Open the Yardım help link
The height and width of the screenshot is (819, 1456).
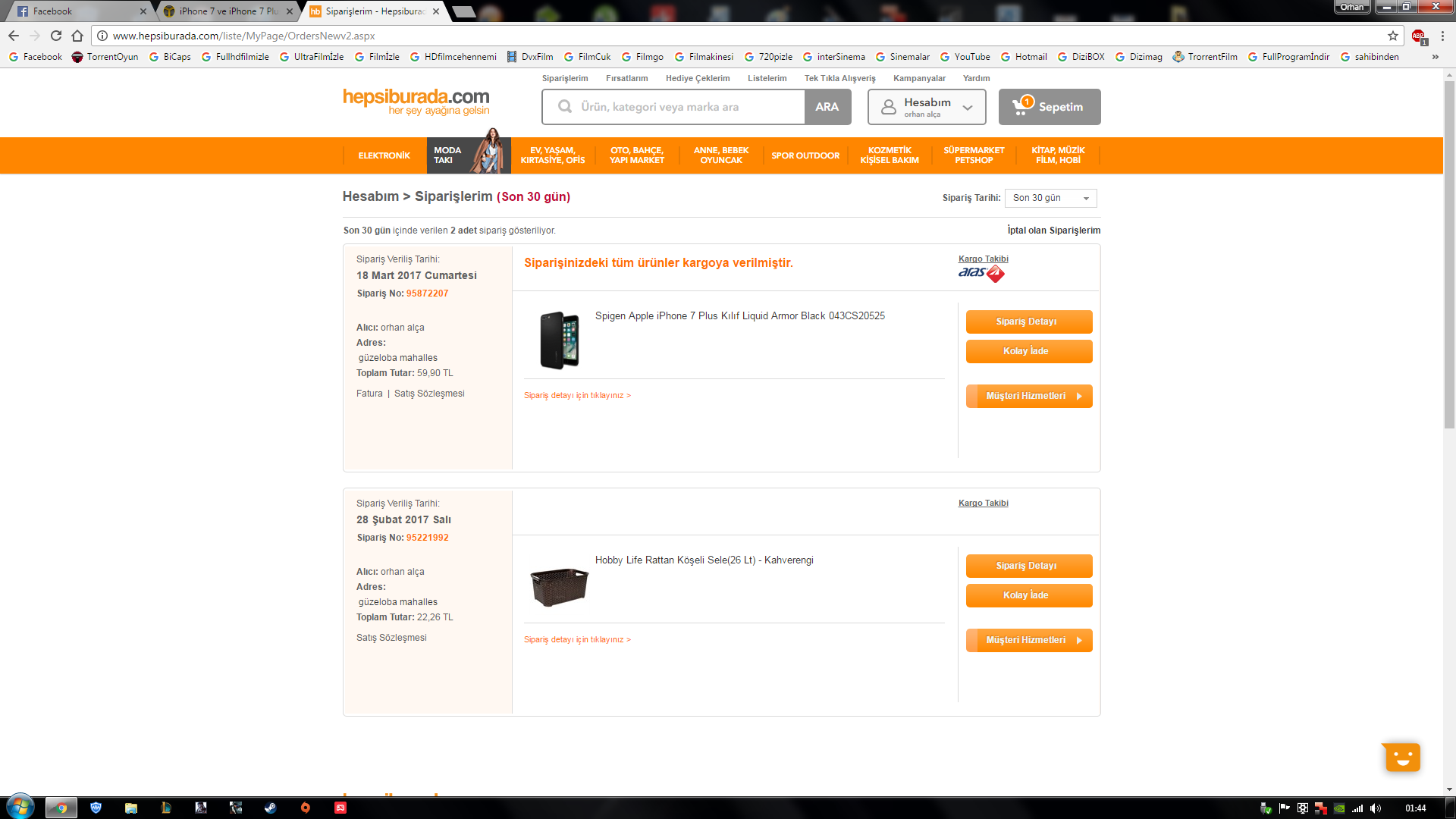[977, 78]
